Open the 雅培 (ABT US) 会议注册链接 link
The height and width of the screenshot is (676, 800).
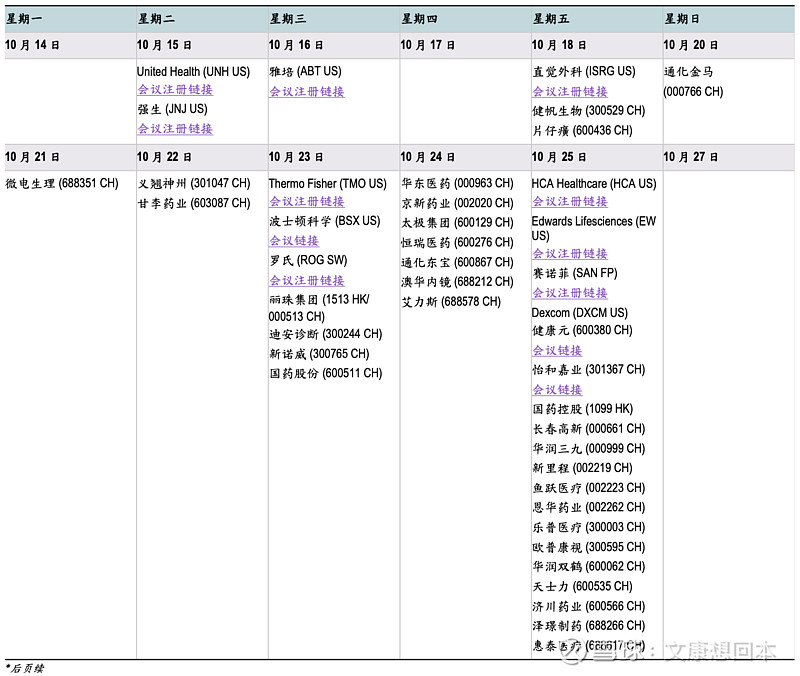click(307, 92)
